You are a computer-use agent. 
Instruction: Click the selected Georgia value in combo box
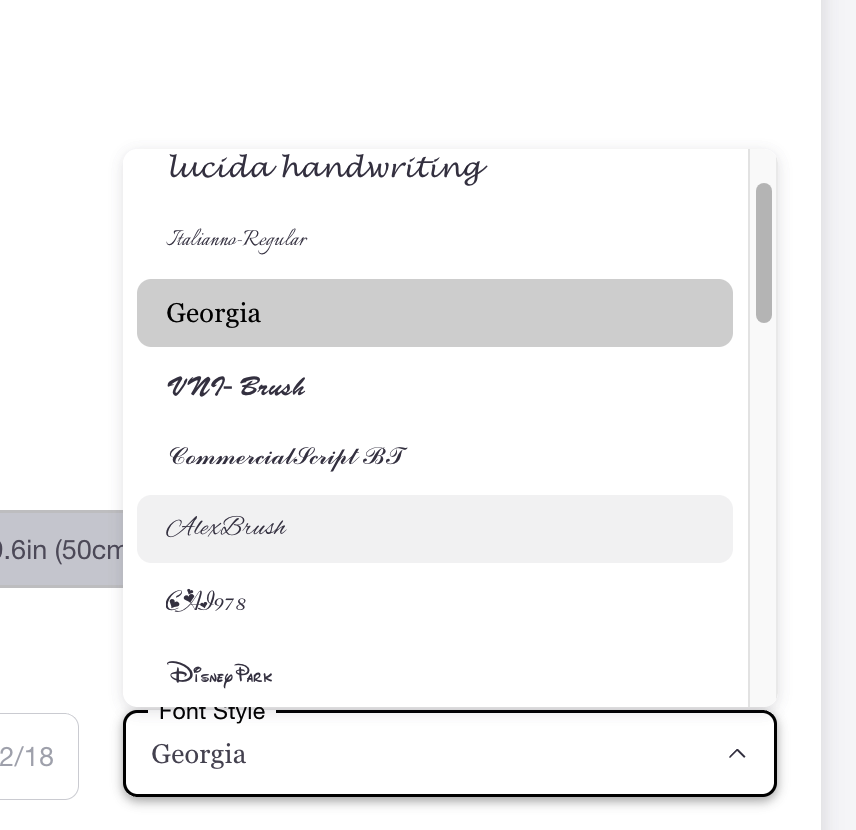[199, 754]
